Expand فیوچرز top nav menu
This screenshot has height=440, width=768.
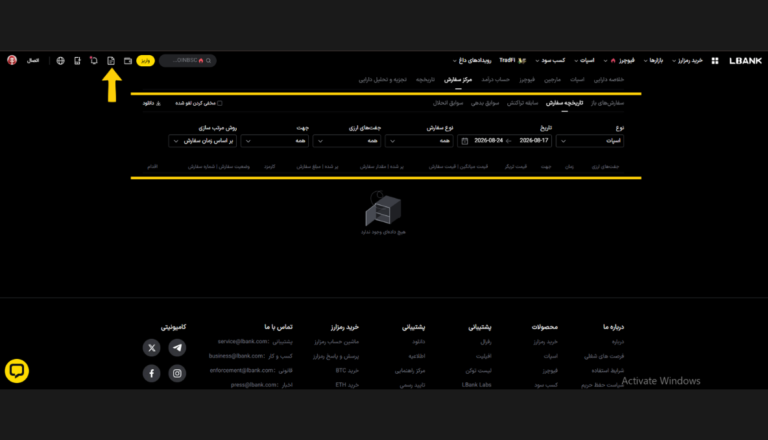[620, 61]
